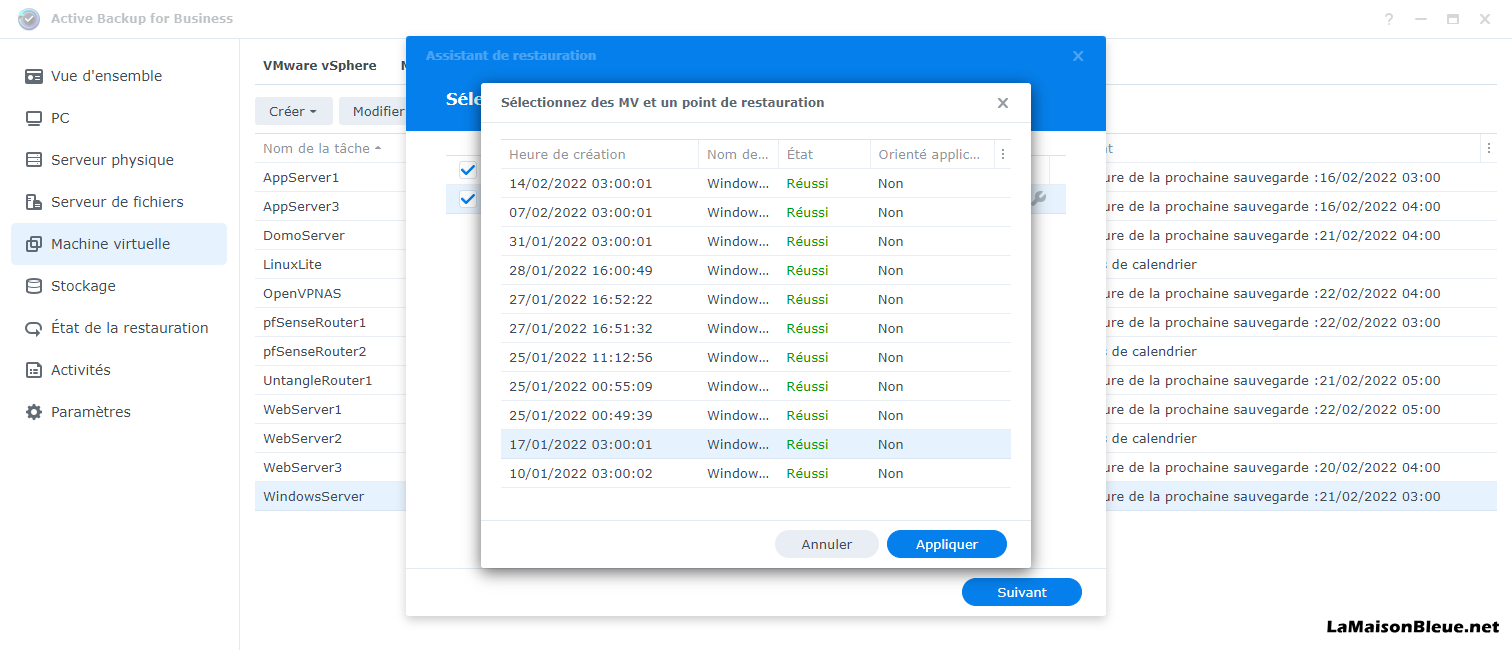Select restore point 25/01/2022 11:12:56

tap(756, 357)
